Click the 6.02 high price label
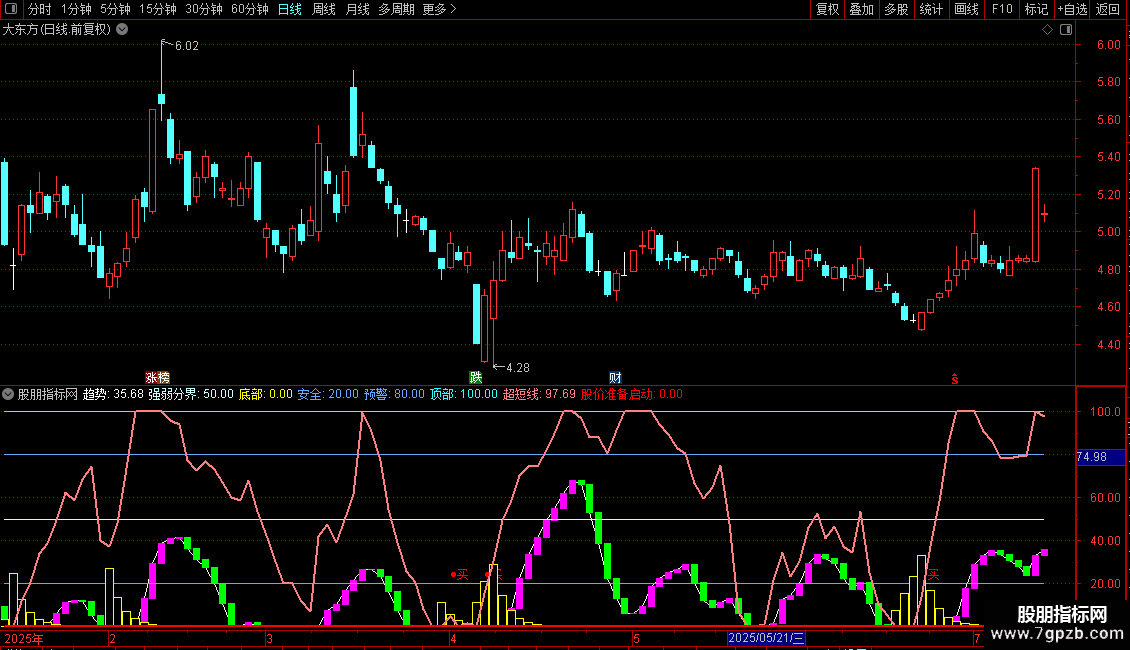 pyautogui.click(x=187, y=46)
